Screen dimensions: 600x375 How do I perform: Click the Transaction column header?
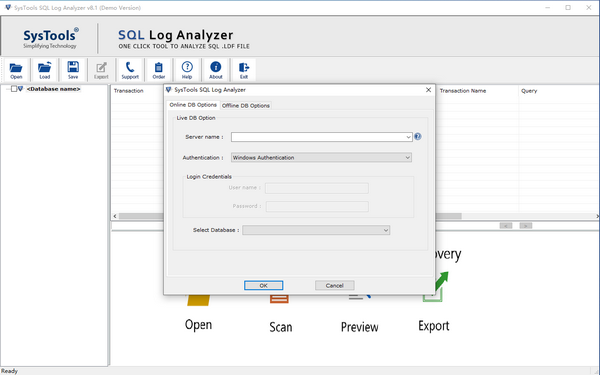coord(129,91)
